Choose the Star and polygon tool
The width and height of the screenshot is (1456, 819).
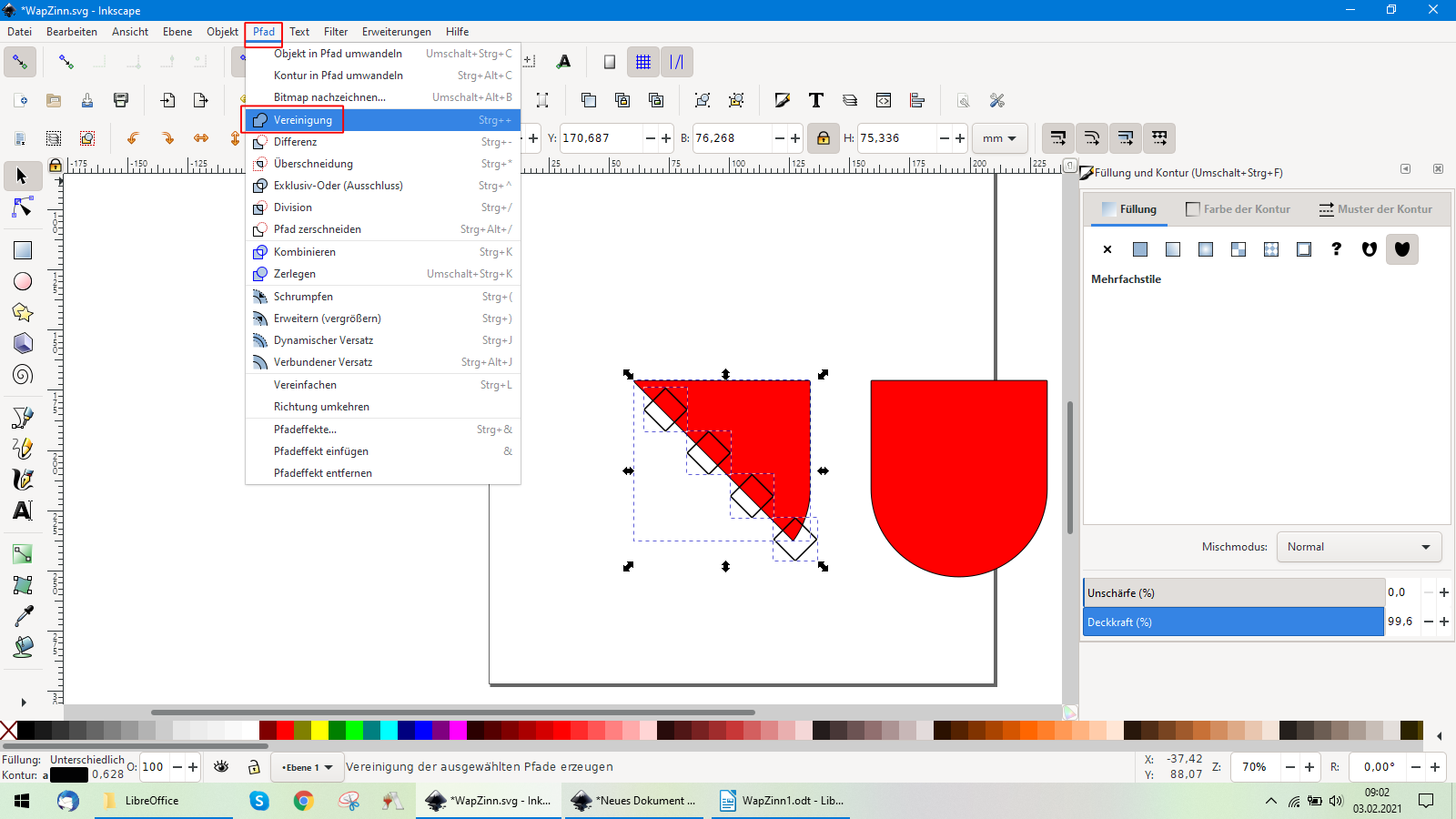tap(23, 312)
